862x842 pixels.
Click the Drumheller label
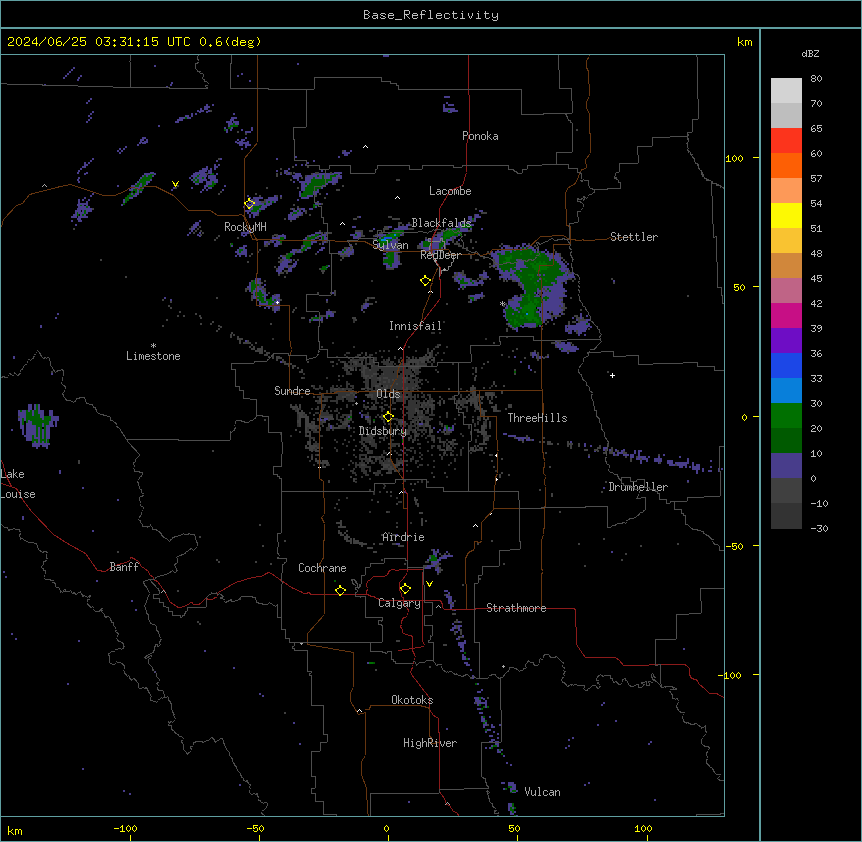[638, 487]
